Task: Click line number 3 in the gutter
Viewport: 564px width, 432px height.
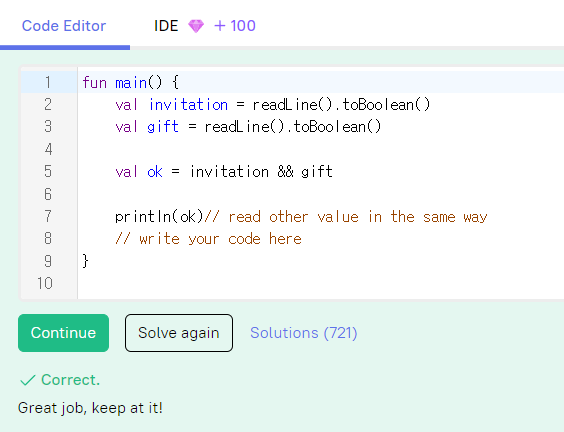Action: [x=48, y=127]
